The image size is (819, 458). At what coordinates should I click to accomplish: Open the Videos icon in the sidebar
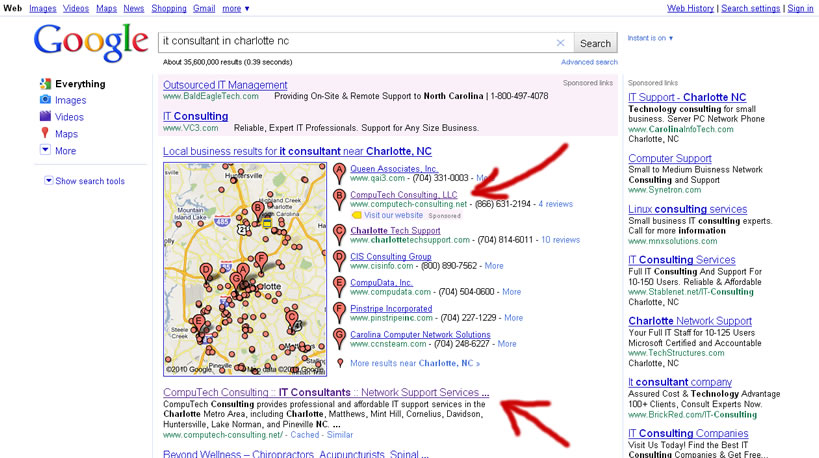(x=45, y=116)
